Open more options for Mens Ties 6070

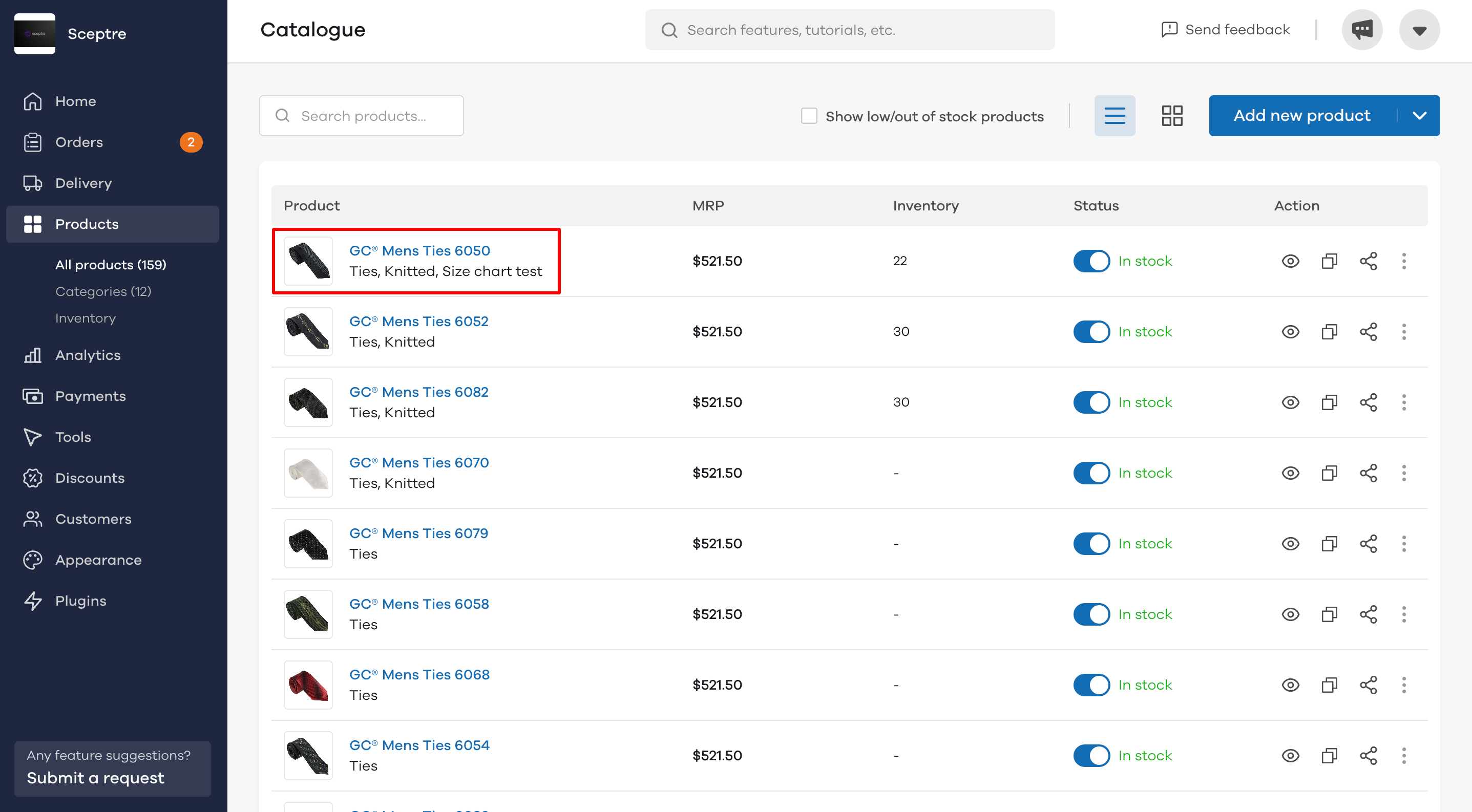pyautogui.click(x=1403, y=474)
